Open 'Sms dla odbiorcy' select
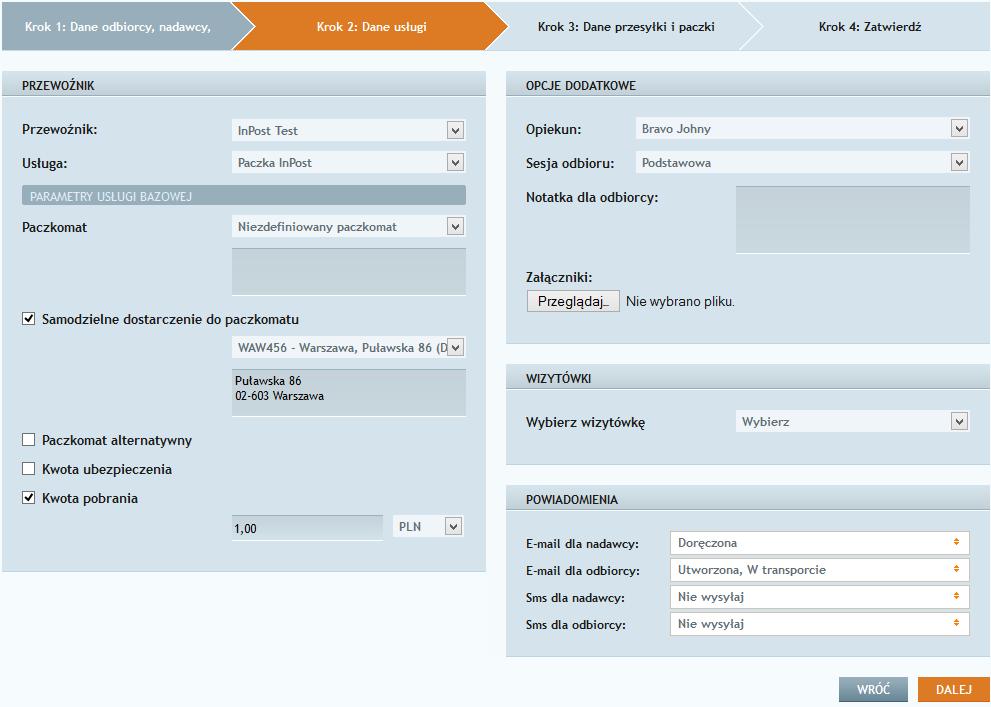991x707 pixels. pos(820,624)
